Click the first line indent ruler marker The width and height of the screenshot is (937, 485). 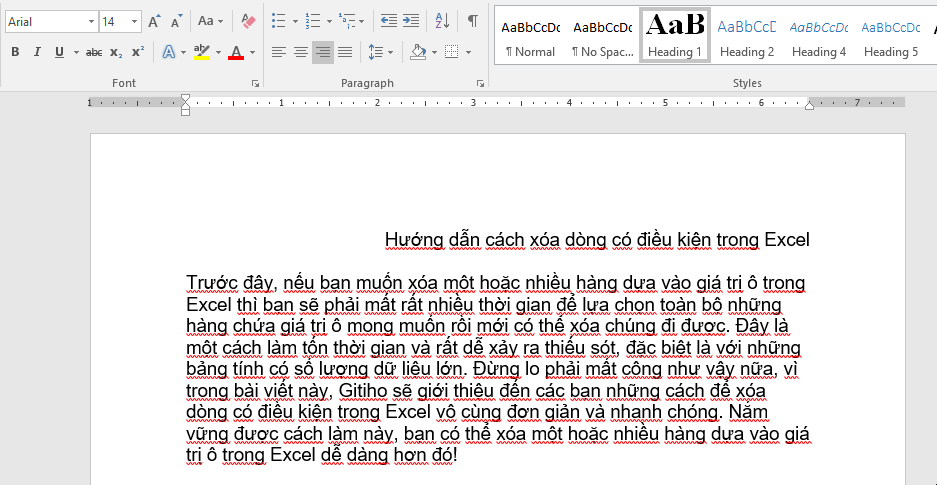click(x=185, y=97)
